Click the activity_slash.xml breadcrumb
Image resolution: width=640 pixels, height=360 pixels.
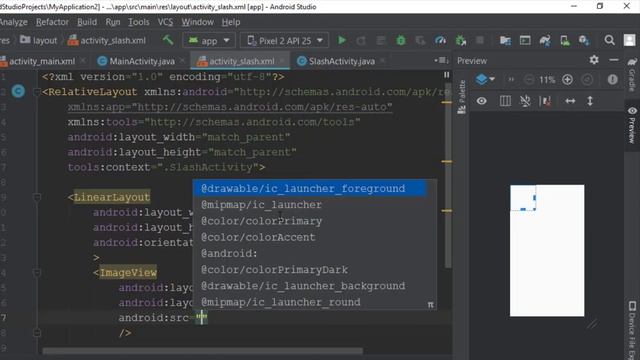click(107, 40)
